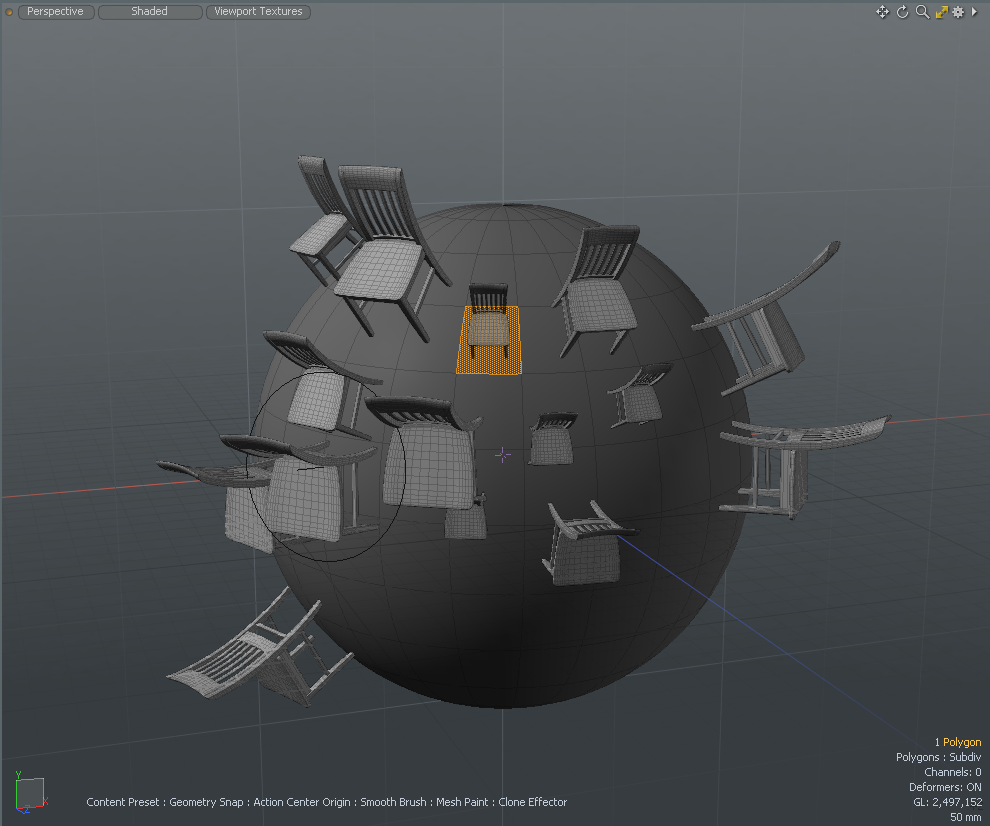Toggle the Deformers: ON status

point(945,787)
